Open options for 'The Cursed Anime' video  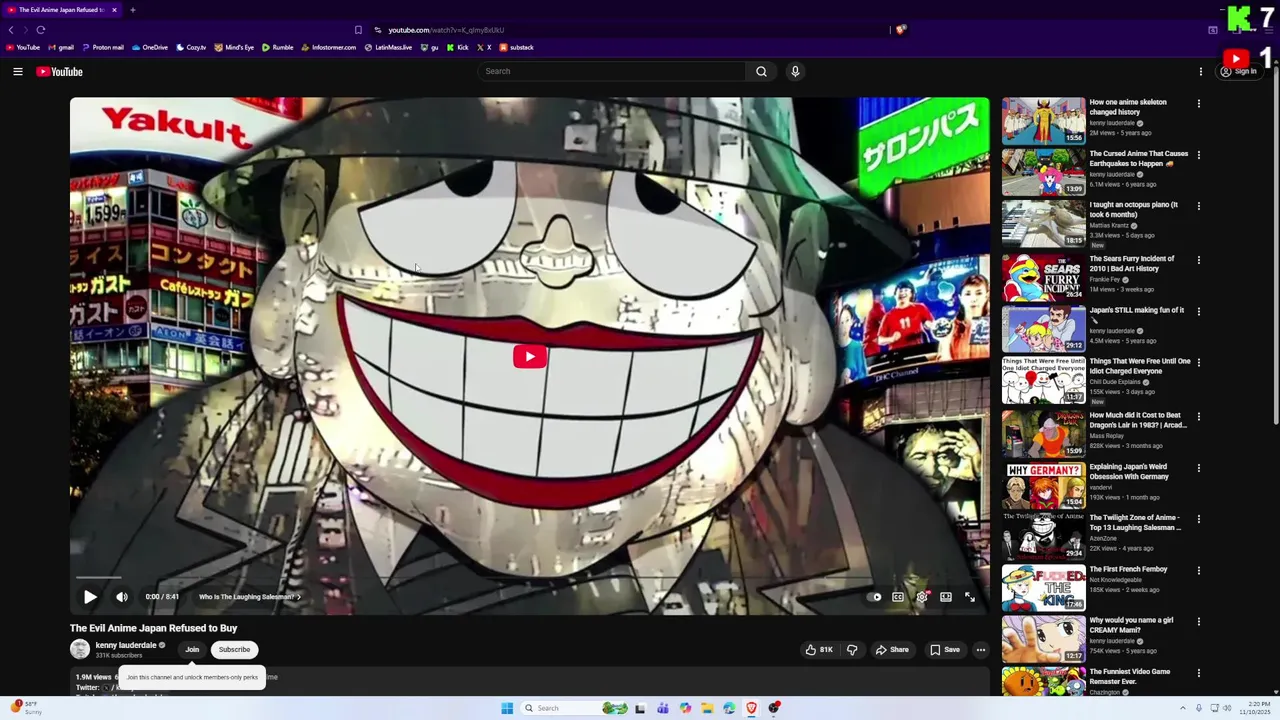[1199, 155]
